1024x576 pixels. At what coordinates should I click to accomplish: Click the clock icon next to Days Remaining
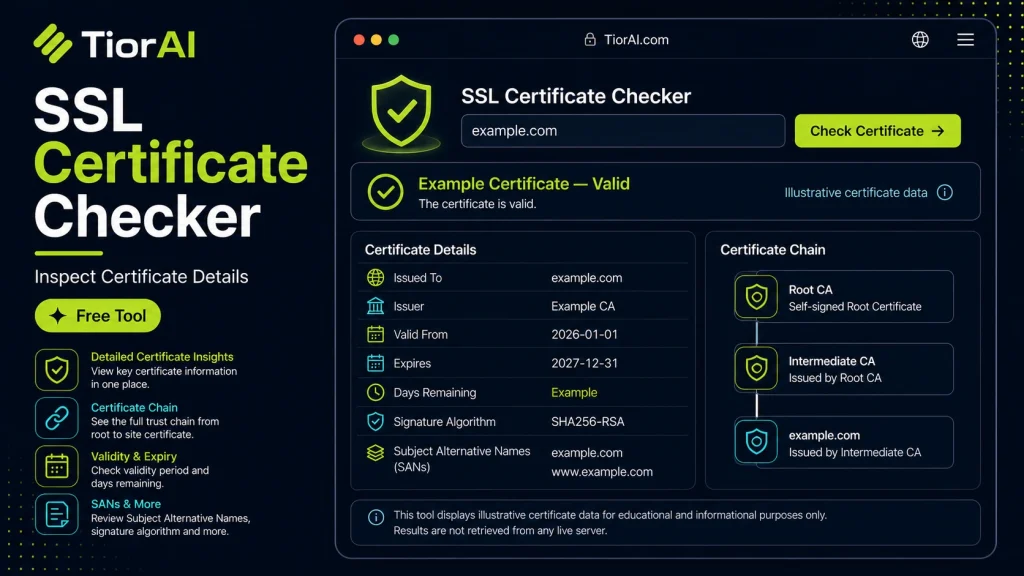pyautogui.click(x=376, y=392)
